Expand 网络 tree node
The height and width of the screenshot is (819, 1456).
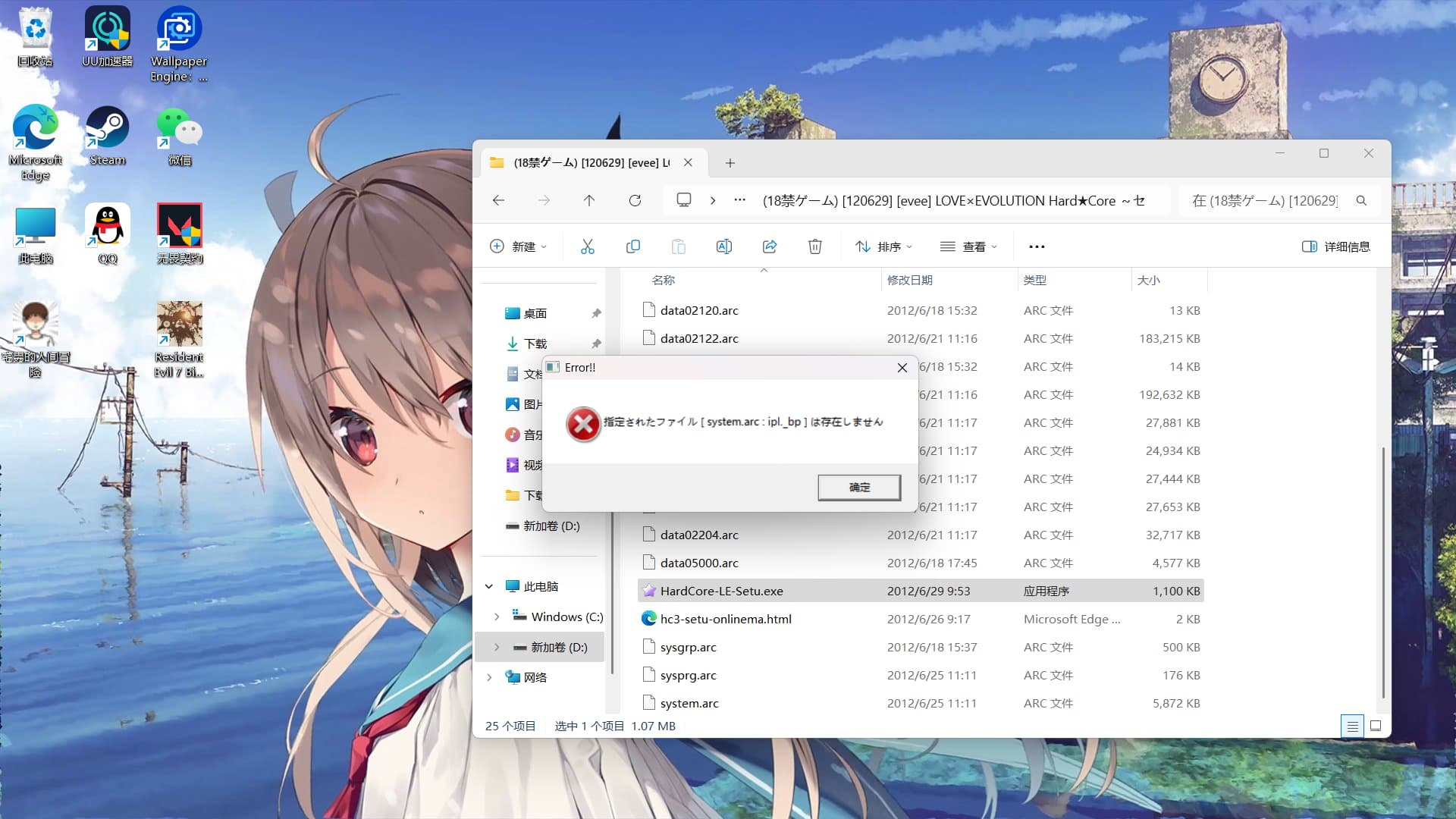tap(489, 677)
